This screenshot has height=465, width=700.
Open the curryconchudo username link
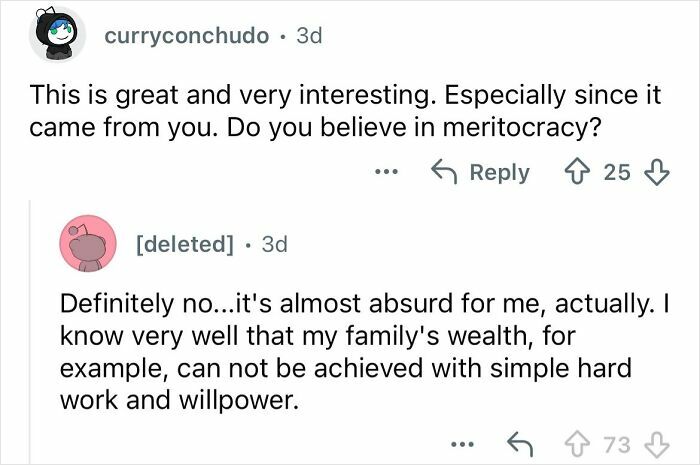[x=186, y=36]
